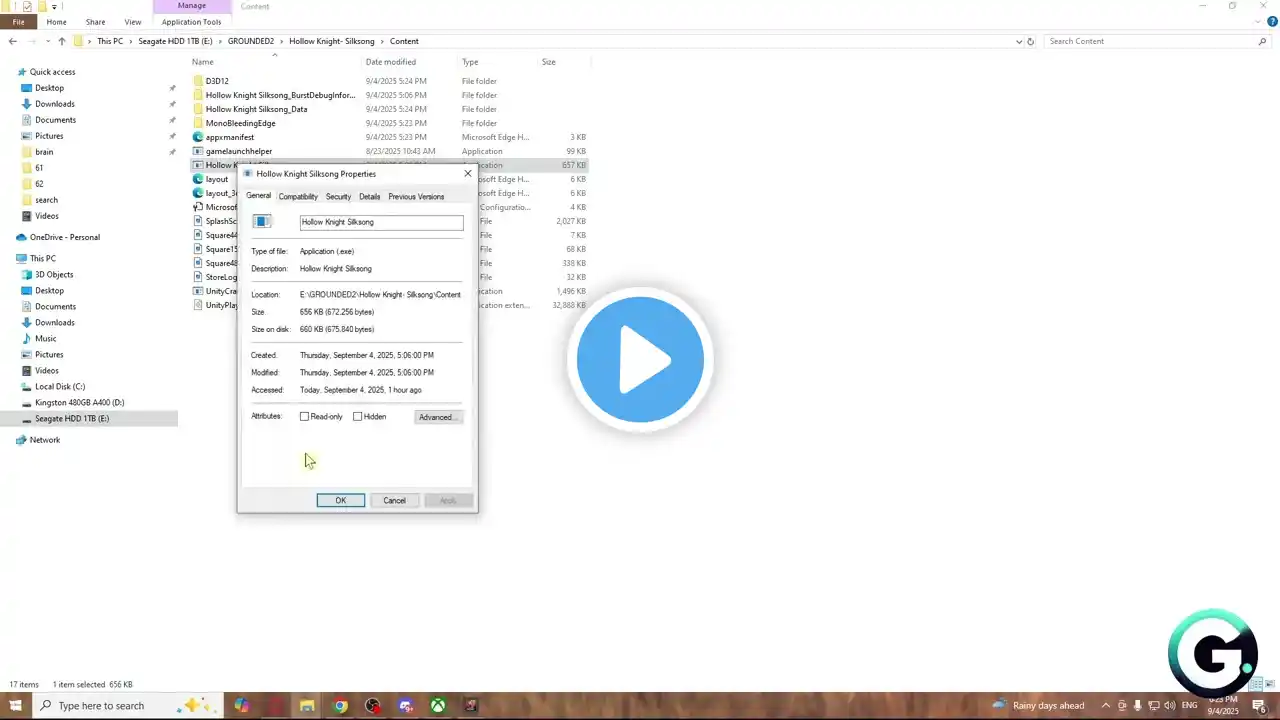This screenshot has height=720, width=1280.
Task: Open the Application Tools tab
Action: click(x=191, y=22)
